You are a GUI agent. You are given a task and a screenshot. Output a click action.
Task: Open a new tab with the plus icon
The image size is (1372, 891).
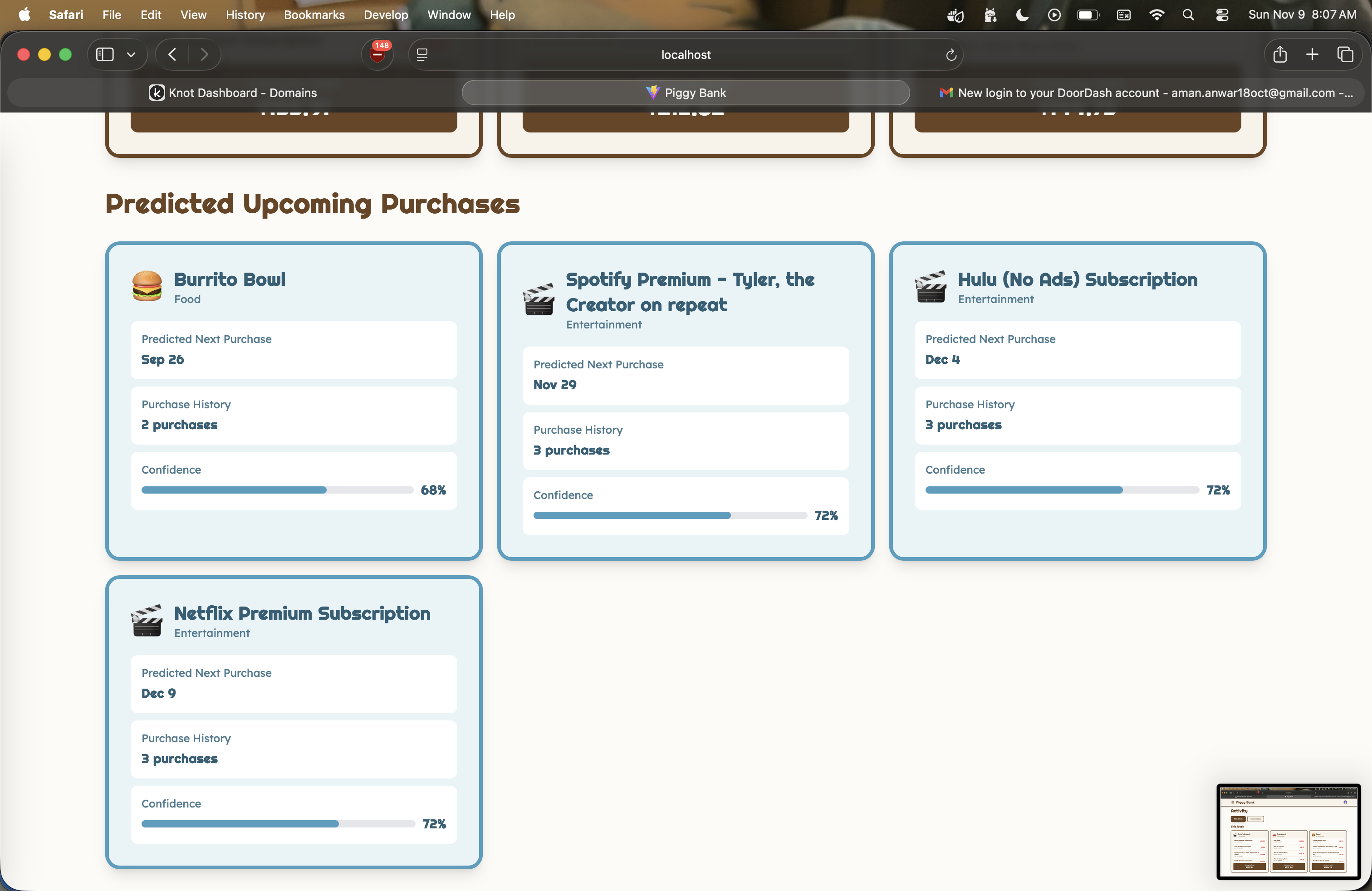coord(1312,55)
